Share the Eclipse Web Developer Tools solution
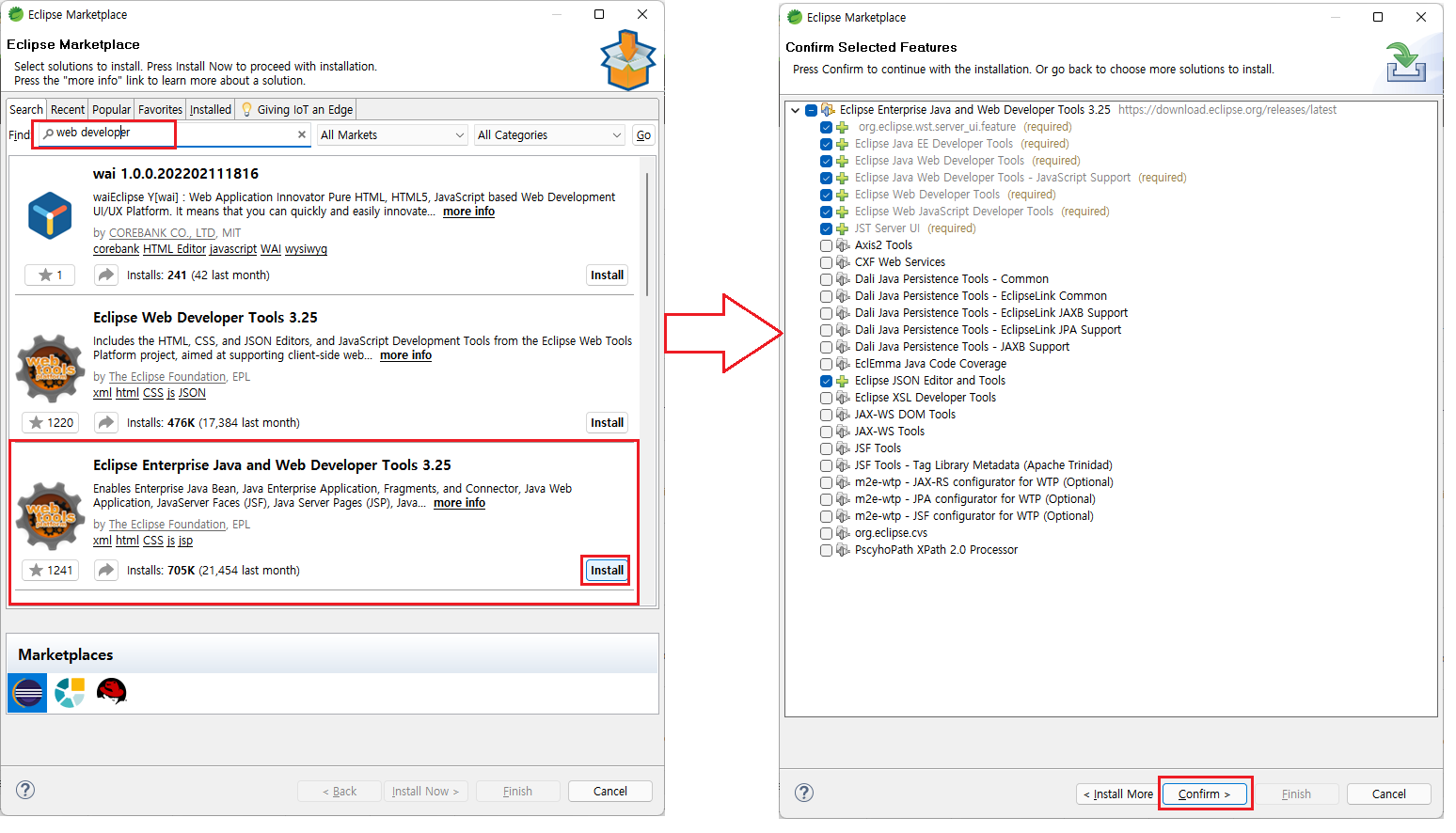Screen dimensions: 1456x833 pyautogui.click(x=106, y=423)
